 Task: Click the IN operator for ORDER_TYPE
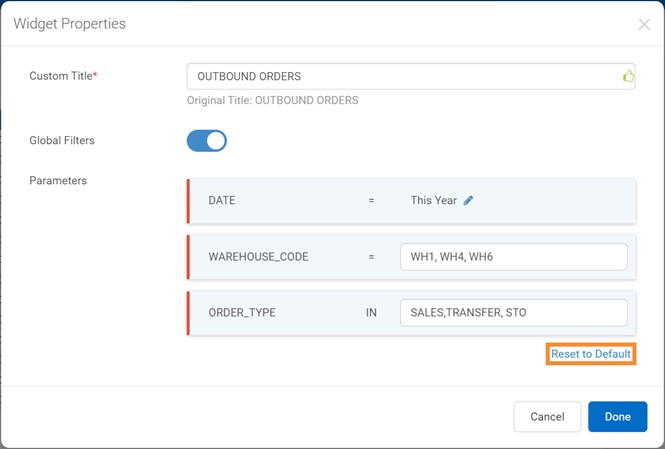(x=371, y=313)
